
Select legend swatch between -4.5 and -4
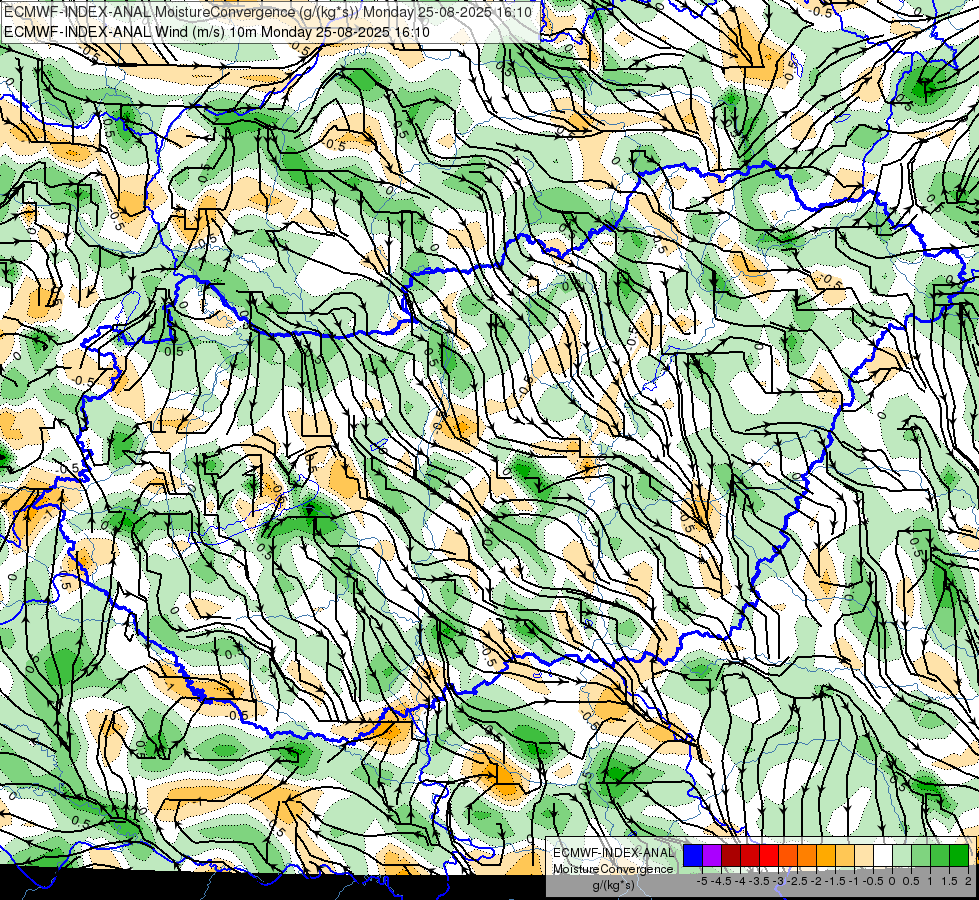pyautogui.click(x=731, y=855)
